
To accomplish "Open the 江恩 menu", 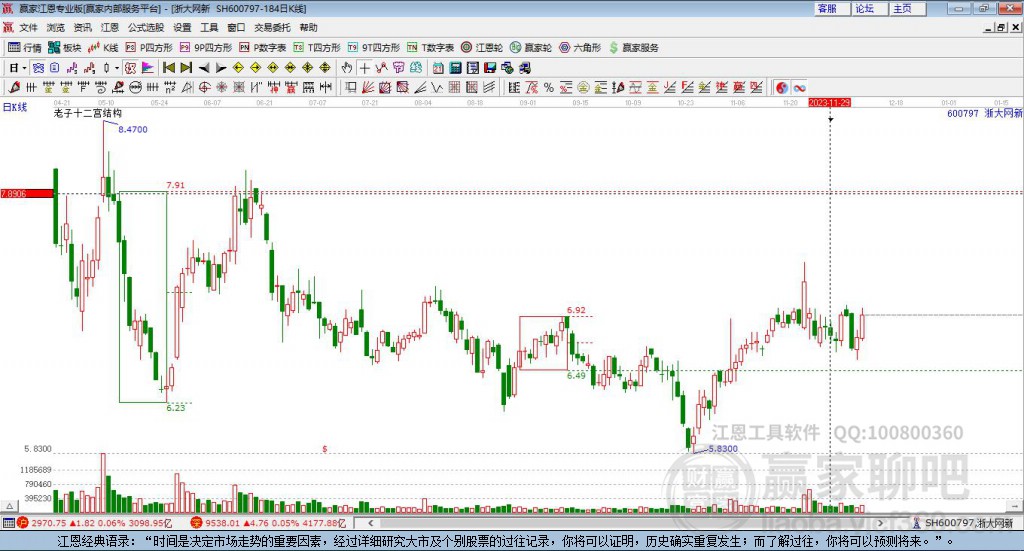I will [110, 27].
